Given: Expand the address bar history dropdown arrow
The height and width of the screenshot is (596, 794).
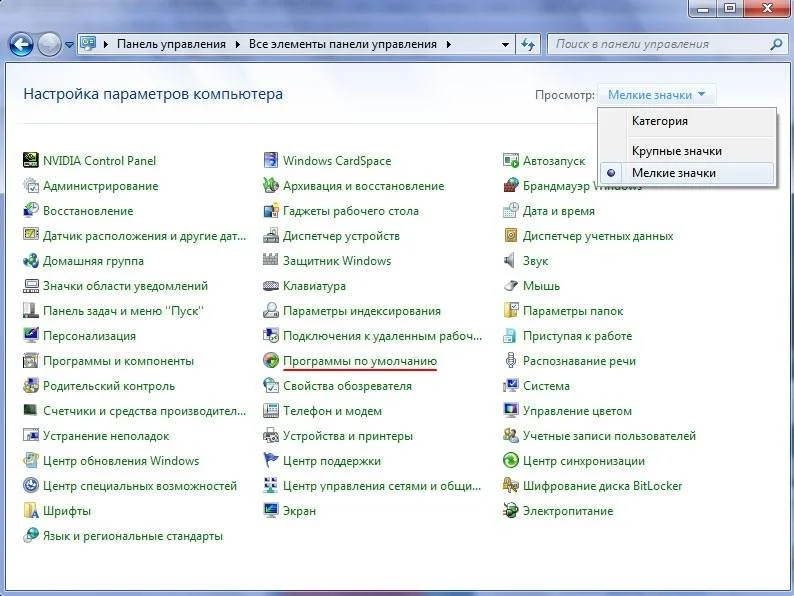Looking at the screenshot, I should click(x=505, y=45).
